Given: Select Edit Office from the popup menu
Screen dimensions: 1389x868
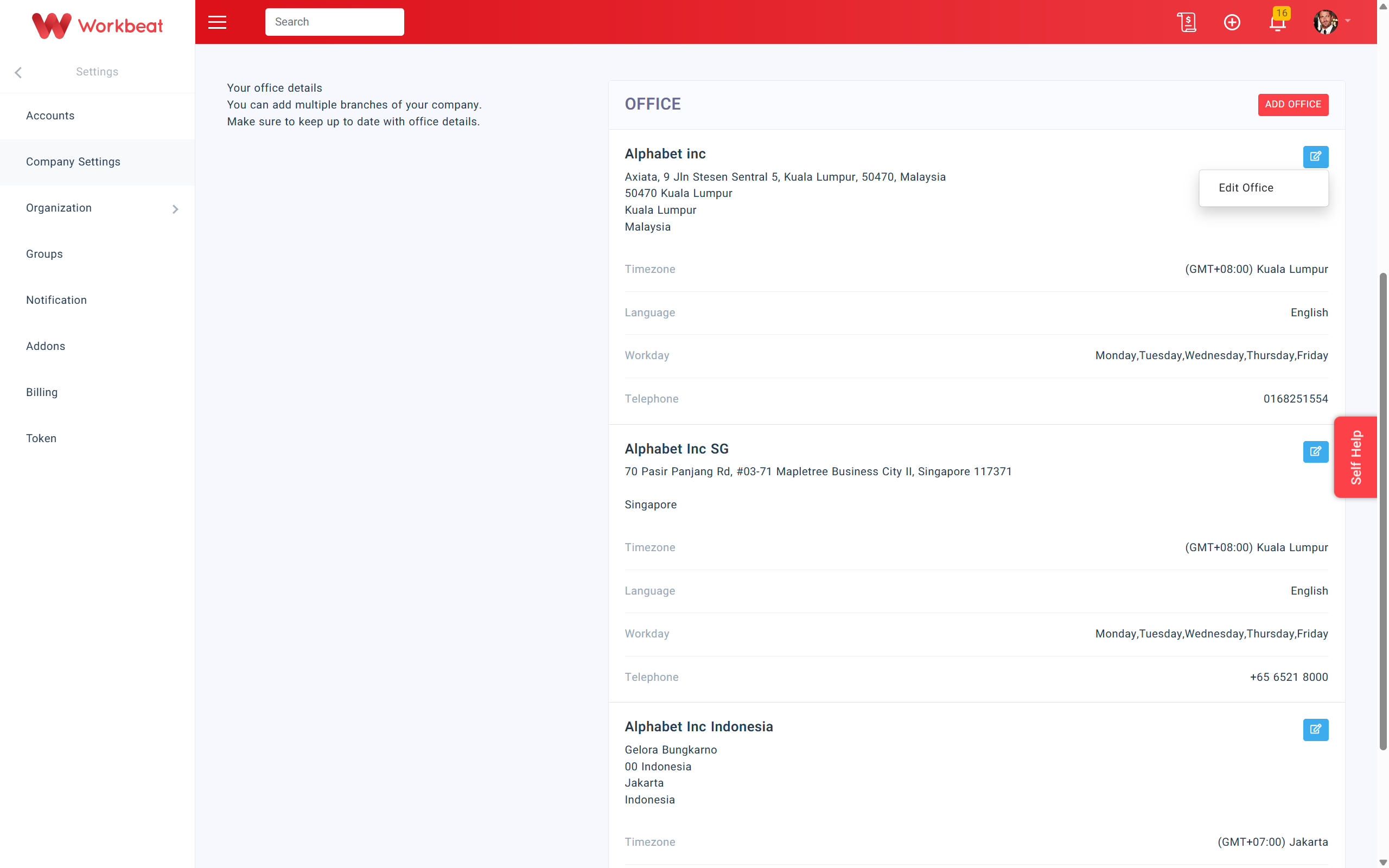Looking at the screenshot, I should 1263,188.
